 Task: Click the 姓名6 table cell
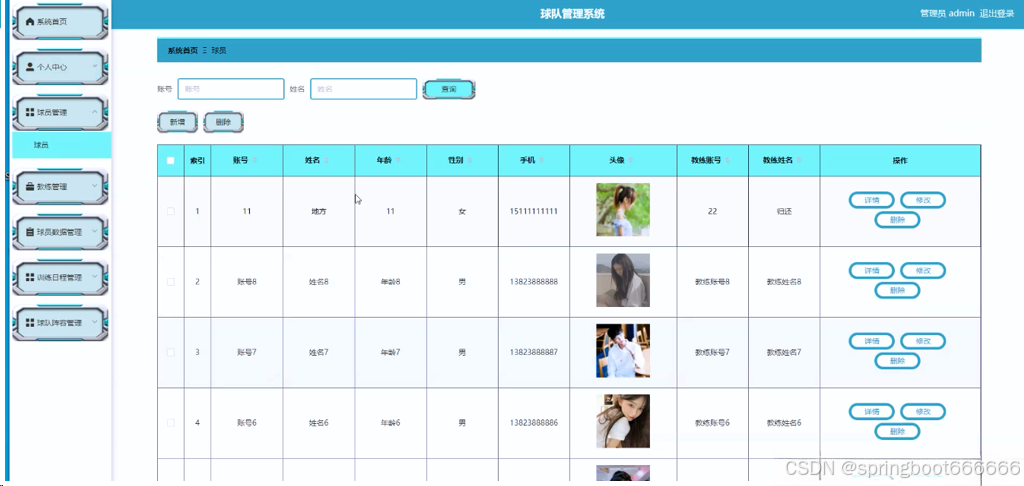pos(319,423)
